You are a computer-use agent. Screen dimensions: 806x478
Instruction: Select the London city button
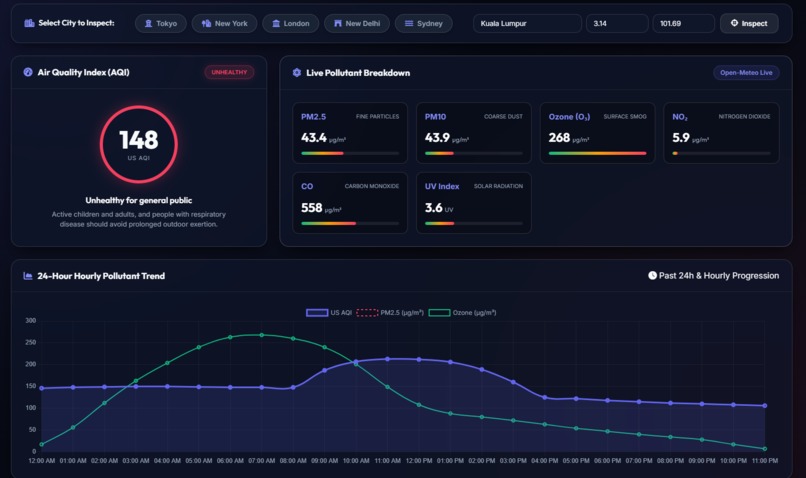point(290,24)
